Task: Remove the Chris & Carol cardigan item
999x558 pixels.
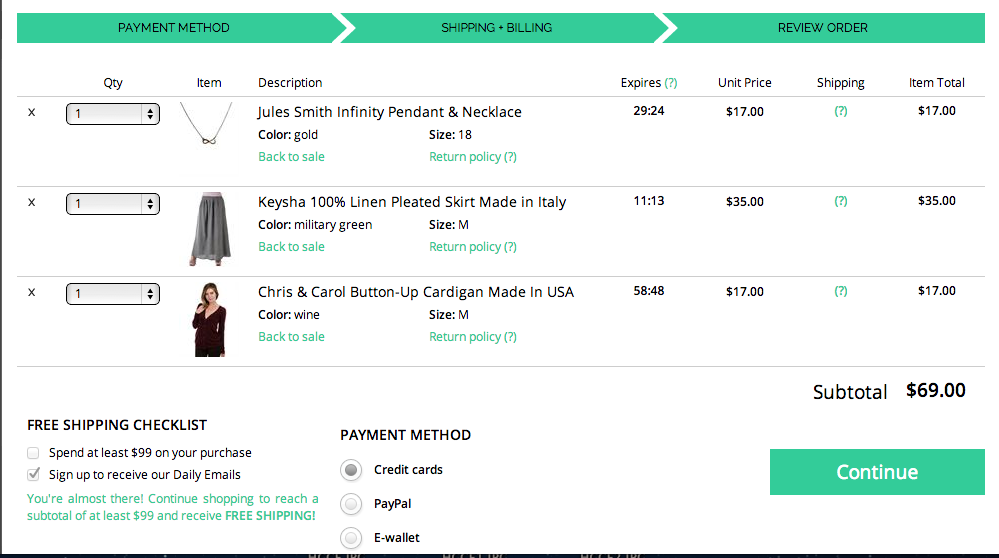Action: click(x=31, y=292)
